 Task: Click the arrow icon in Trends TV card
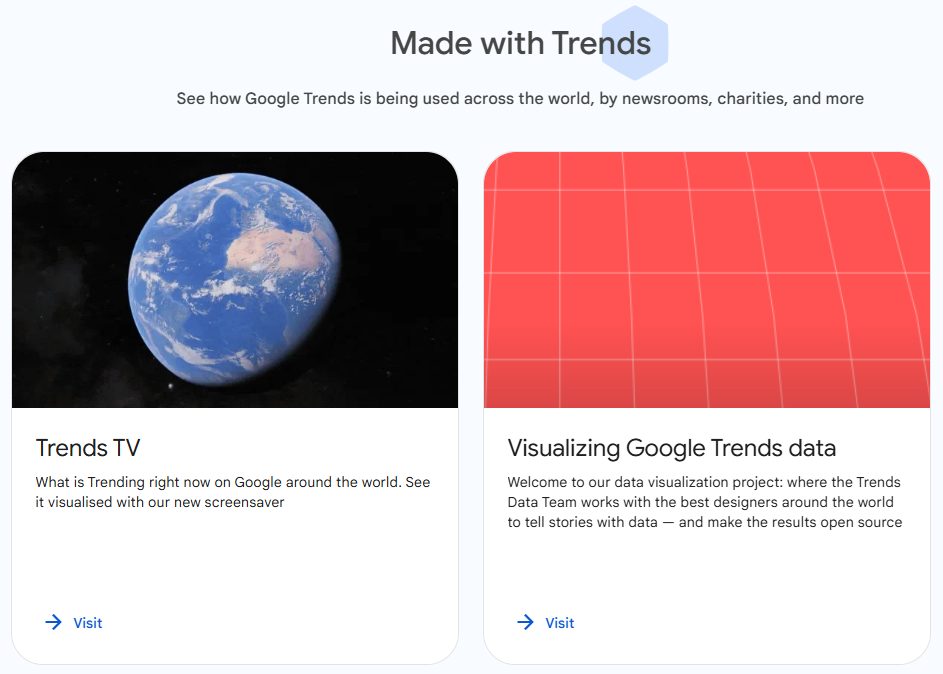53,623
